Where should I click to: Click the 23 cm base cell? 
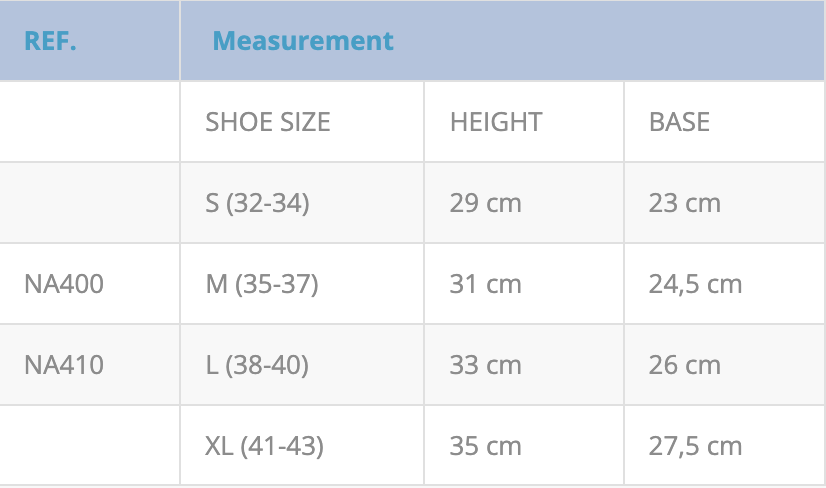point(684,203)
